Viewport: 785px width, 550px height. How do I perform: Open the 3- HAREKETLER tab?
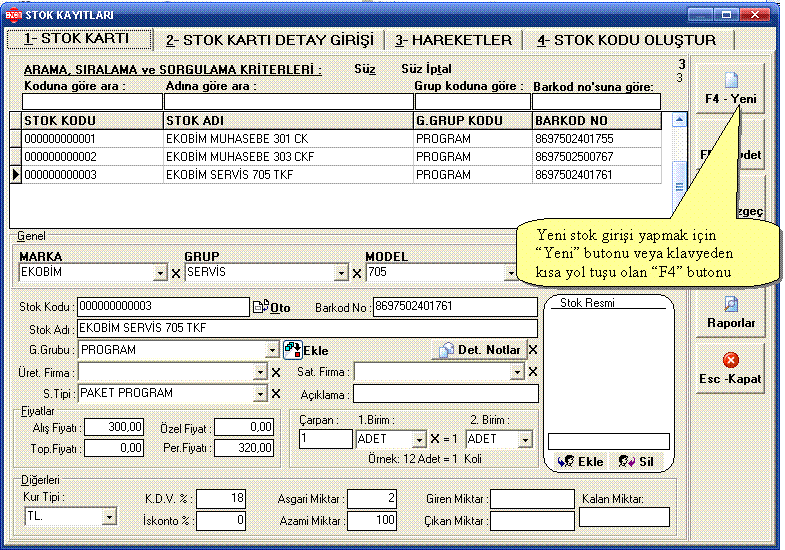click(454, 41)
